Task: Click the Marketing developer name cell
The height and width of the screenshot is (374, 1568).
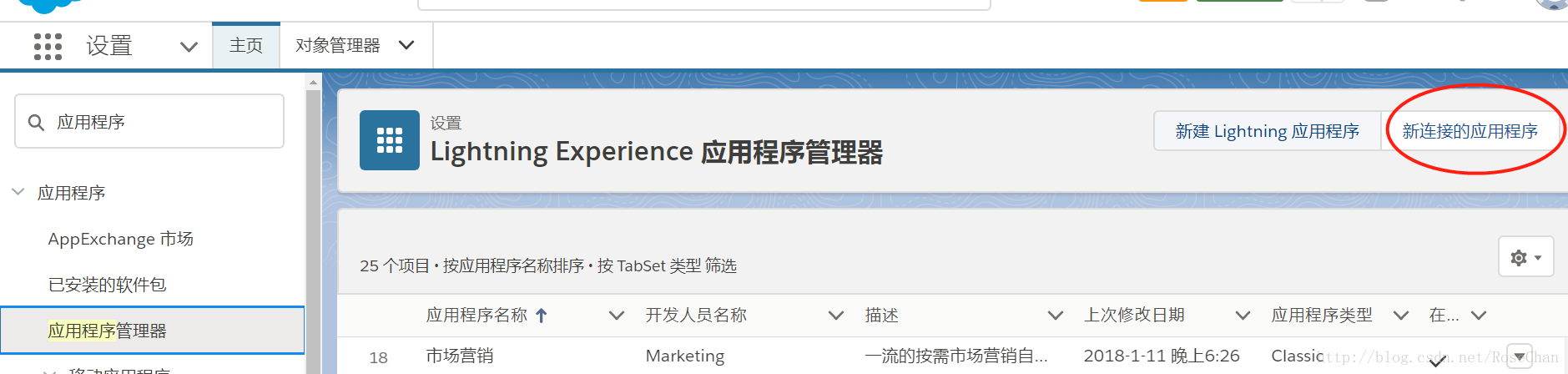Action: 685,356
